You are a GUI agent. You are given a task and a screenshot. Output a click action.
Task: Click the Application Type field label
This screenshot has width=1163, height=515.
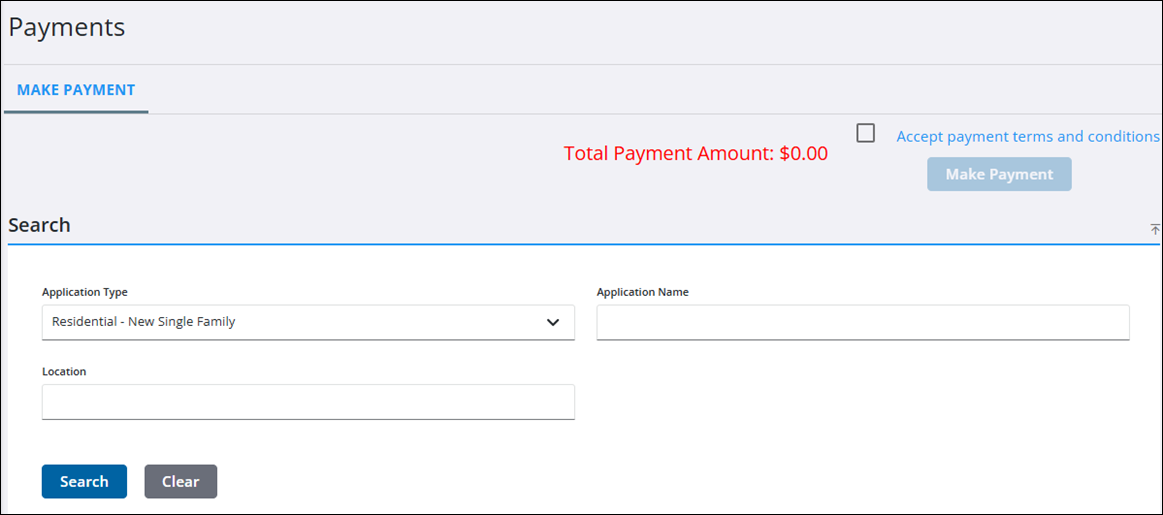coord(85,292)
